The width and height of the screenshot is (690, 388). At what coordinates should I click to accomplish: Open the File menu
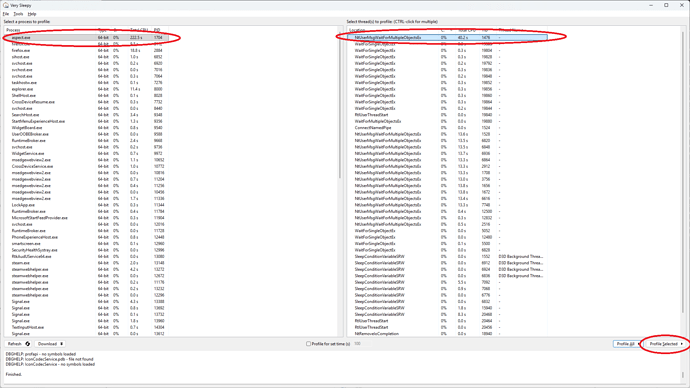tap(6, 14)
